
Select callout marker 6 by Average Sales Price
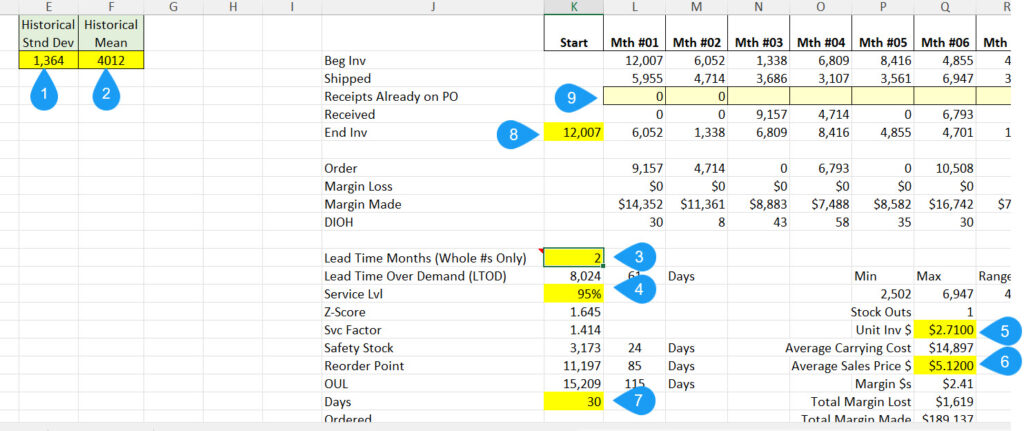coord(1000,364)
